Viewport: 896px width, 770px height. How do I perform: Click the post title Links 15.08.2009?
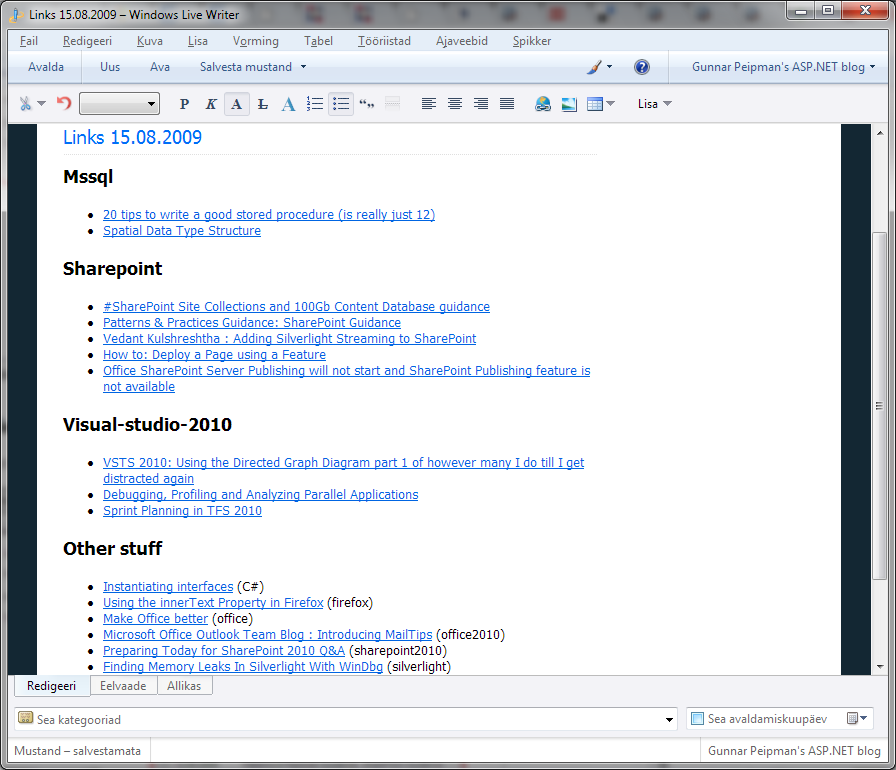point(133,137)
